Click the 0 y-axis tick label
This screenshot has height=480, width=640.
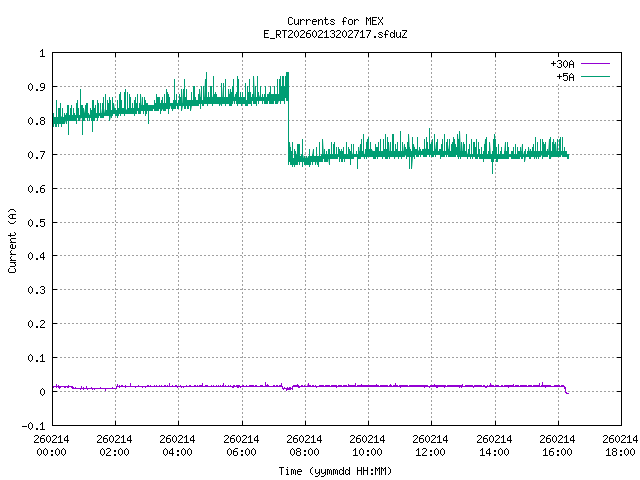coord(41,392)
